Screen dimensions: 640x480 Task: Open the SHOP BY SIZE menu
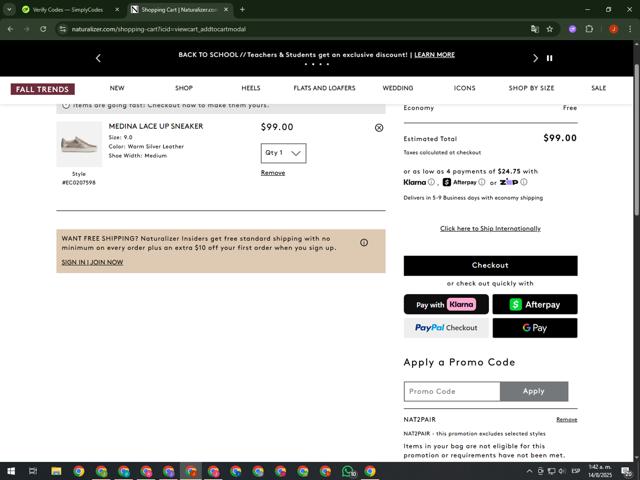pos(531,88)
